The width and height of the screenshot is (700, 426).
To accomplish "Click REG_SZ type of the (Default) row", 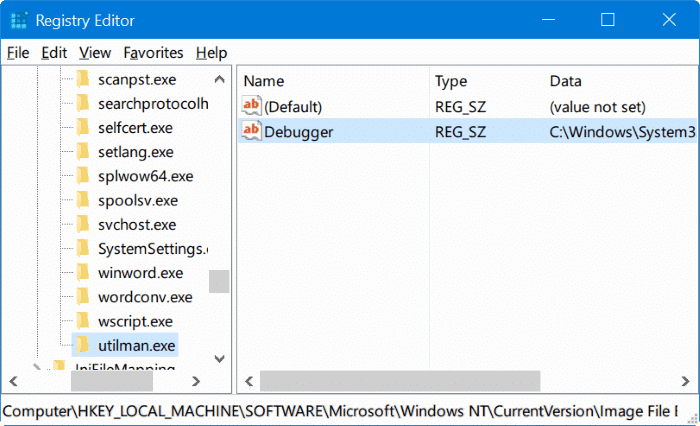I will coord(460,107).
